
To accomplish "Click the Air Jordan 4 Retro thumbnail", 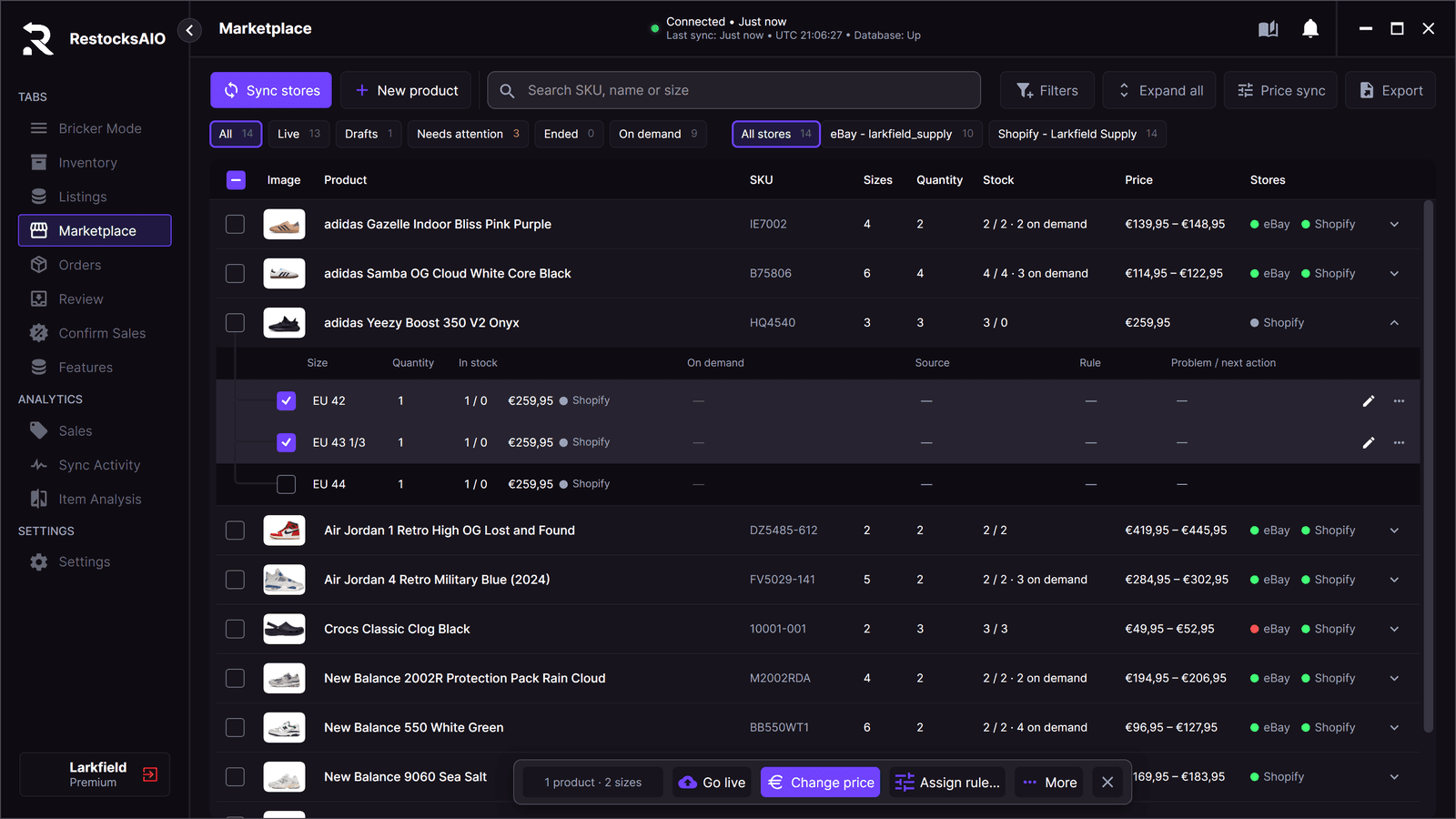I will pos(284,580).
